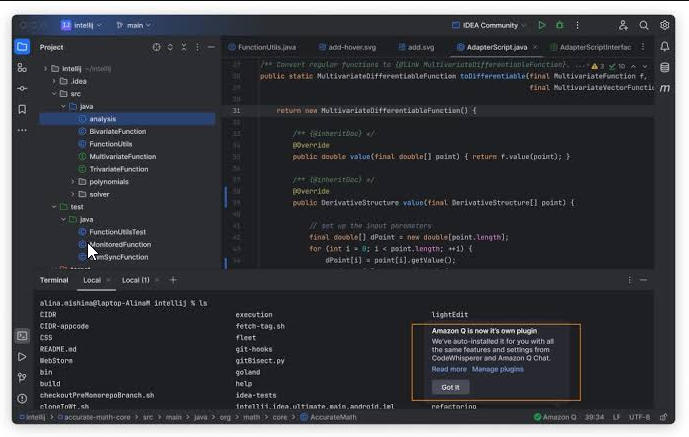Collapse the java folder under src
The image size is (689, 437).
[63, 106]
